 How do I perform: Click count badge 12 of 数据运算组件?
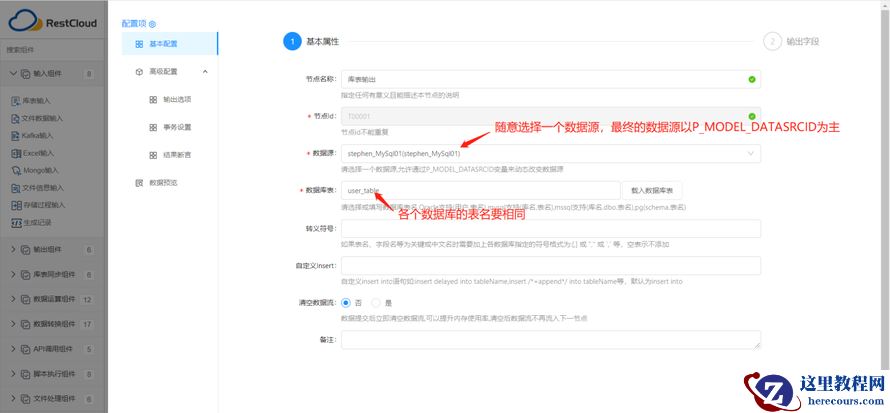pyautogui.click(x=87, y=300)
